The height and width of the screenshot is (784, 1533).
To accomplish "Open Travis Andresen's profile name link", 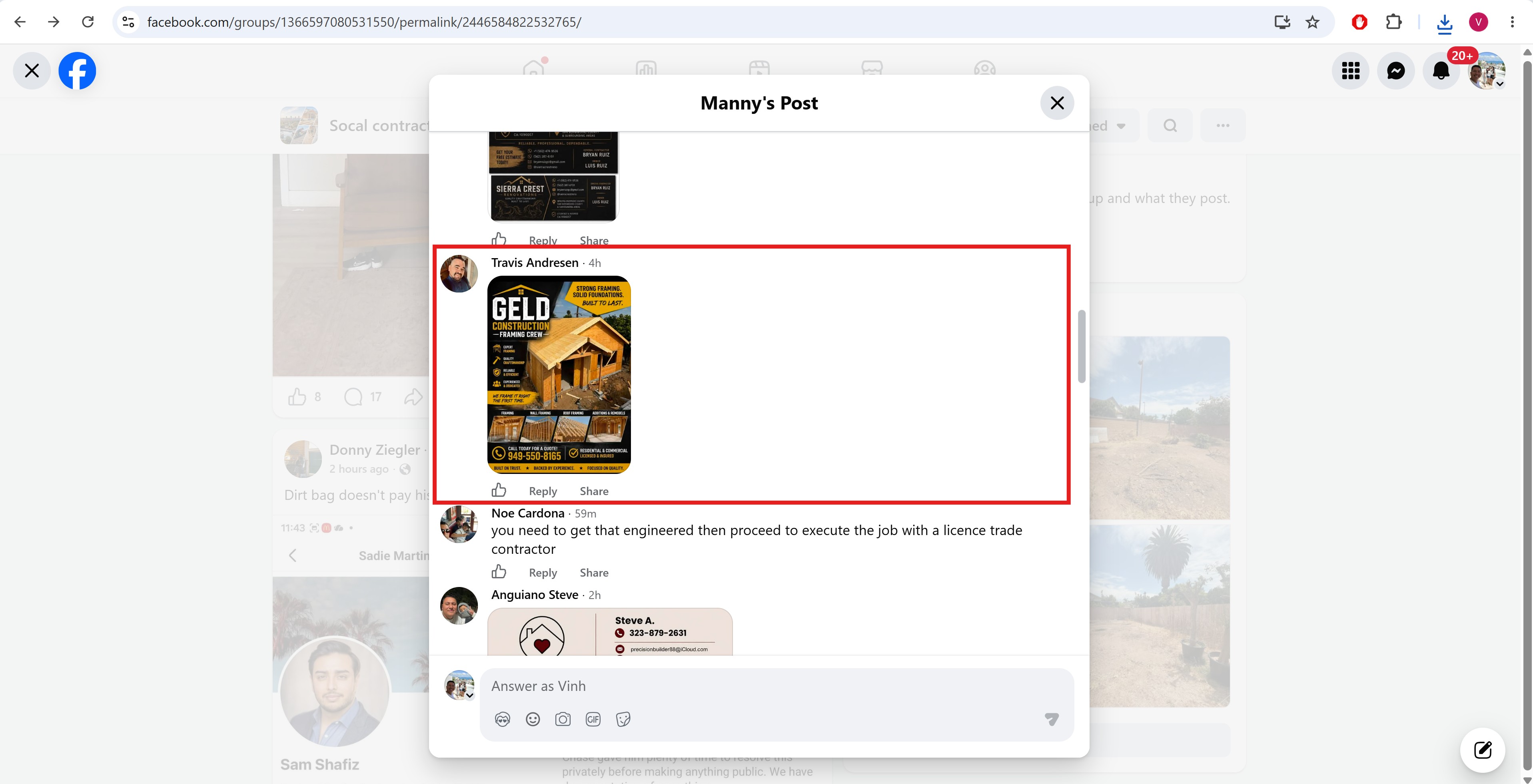I will [535, 263].
